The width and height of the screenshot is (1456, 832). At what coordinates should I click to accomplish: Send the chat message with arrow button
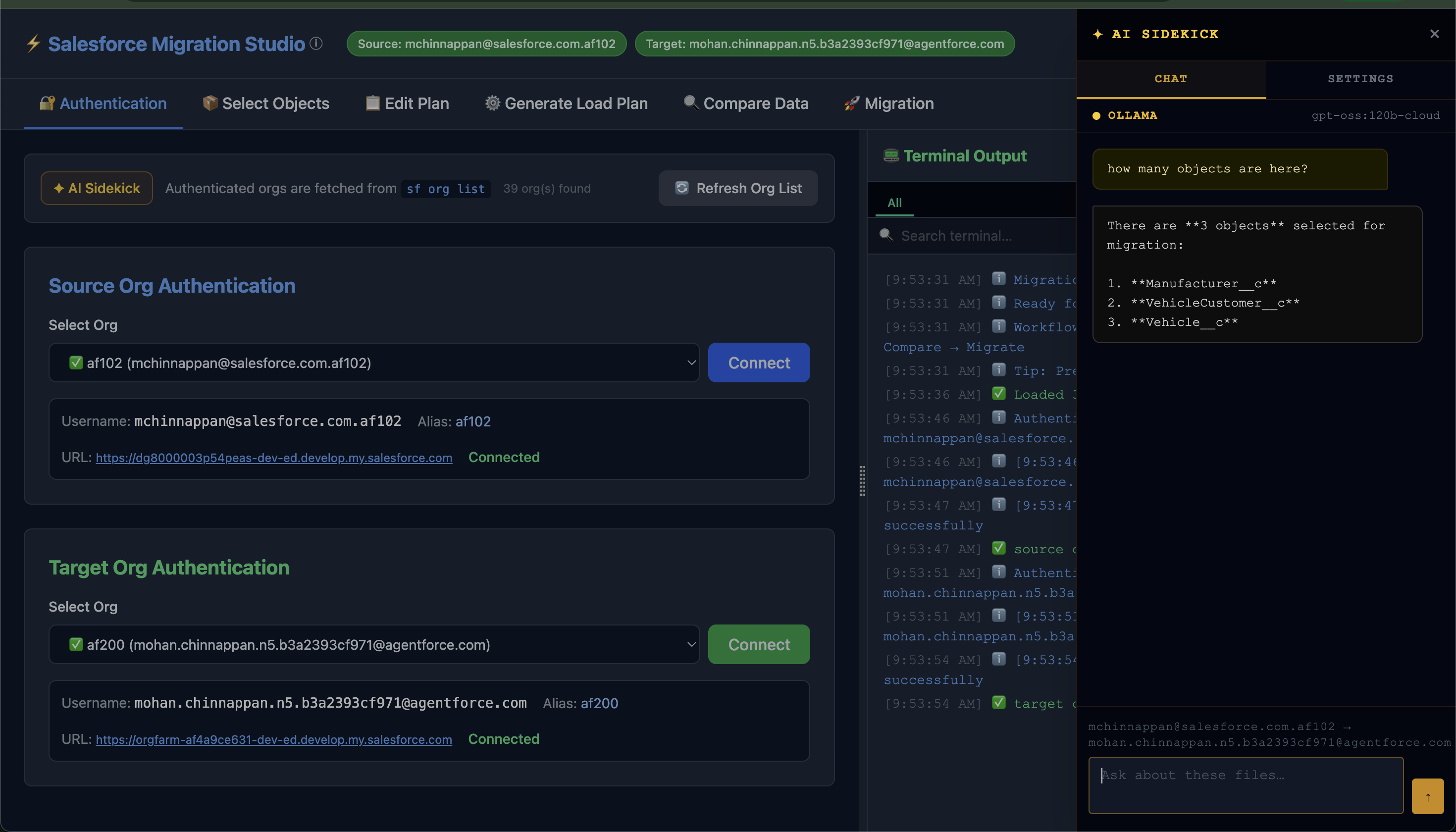[x=1427, y=796]
